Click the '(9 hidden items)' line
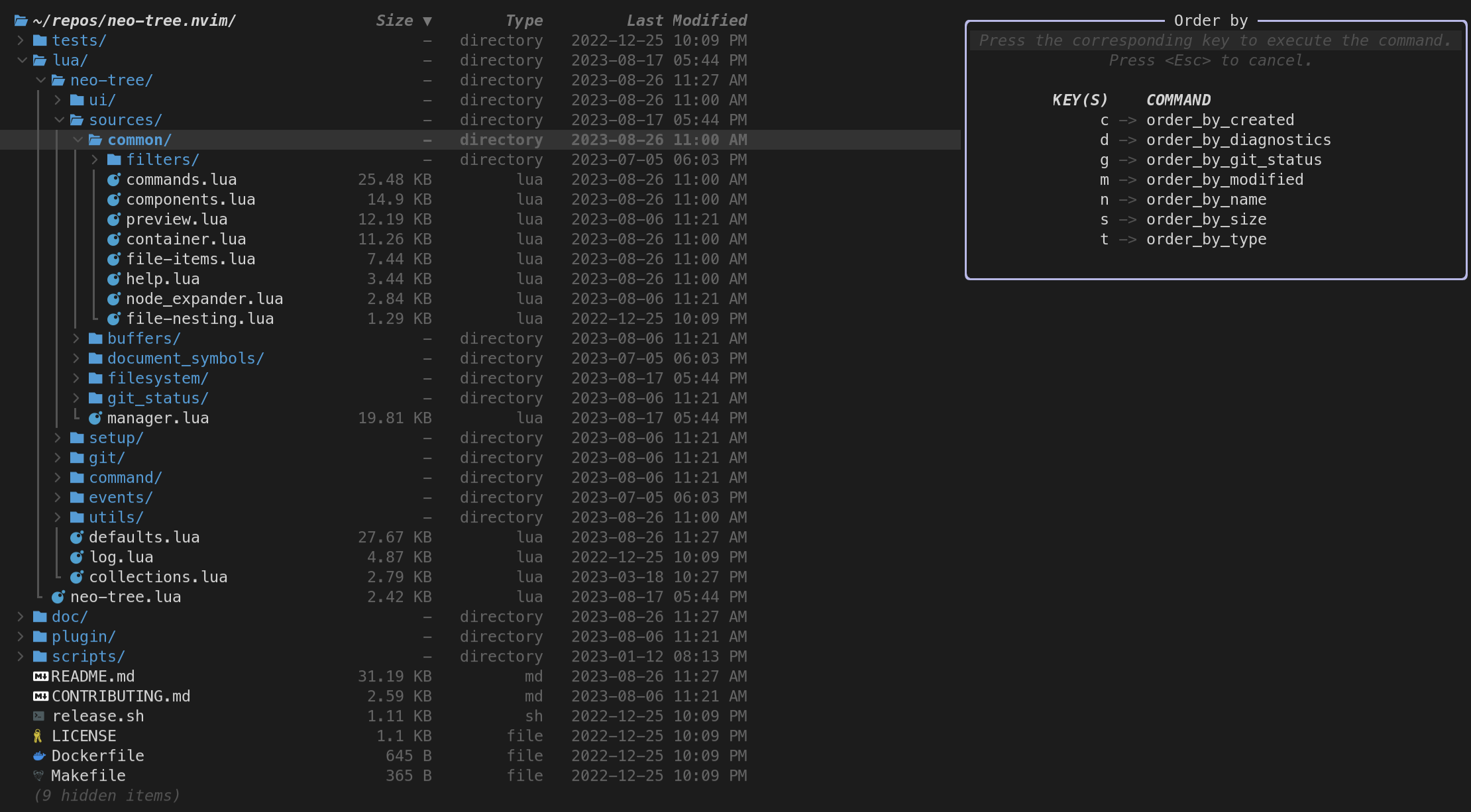Viewport: 1471px width, 812px height. (107, 795)
